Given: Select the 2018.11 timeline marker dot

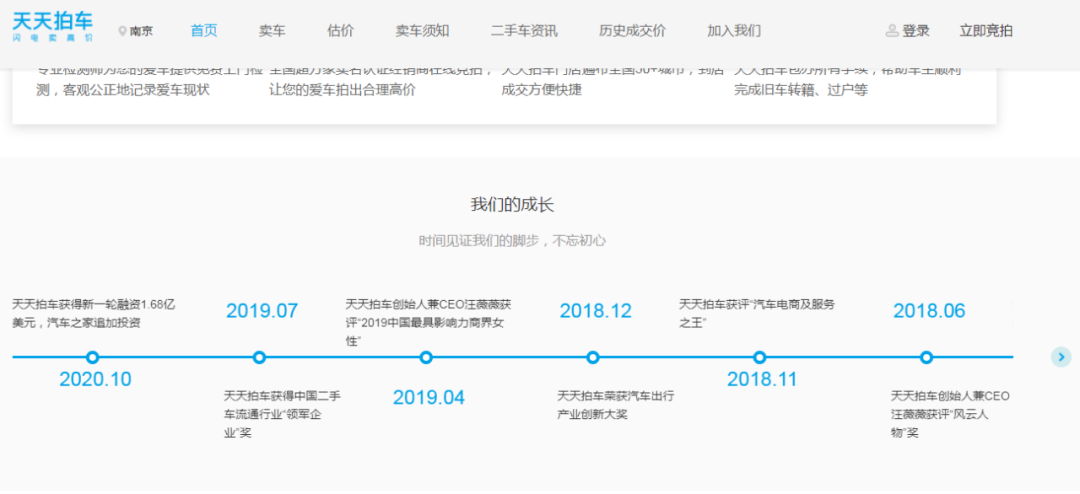Looking at the screenshot, I should [759, 357].
